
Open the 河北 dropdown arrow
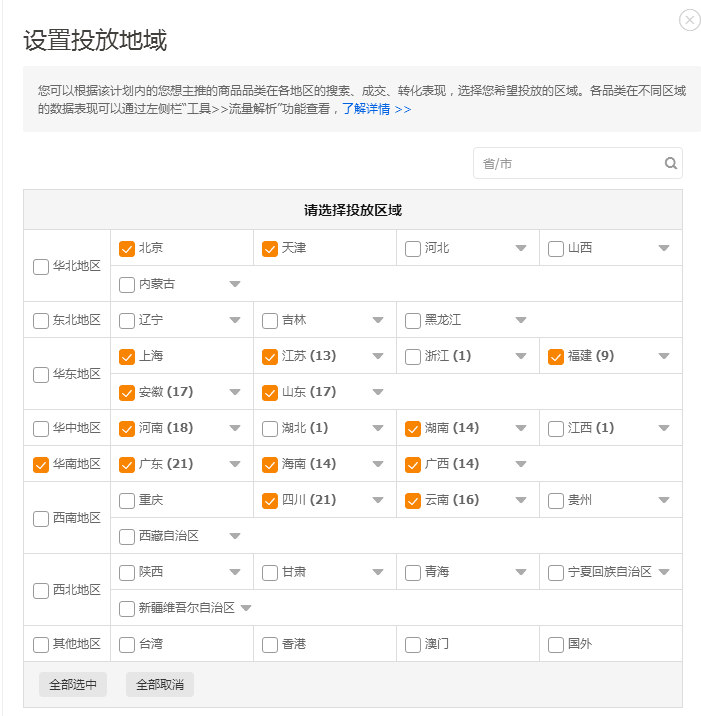521,249
